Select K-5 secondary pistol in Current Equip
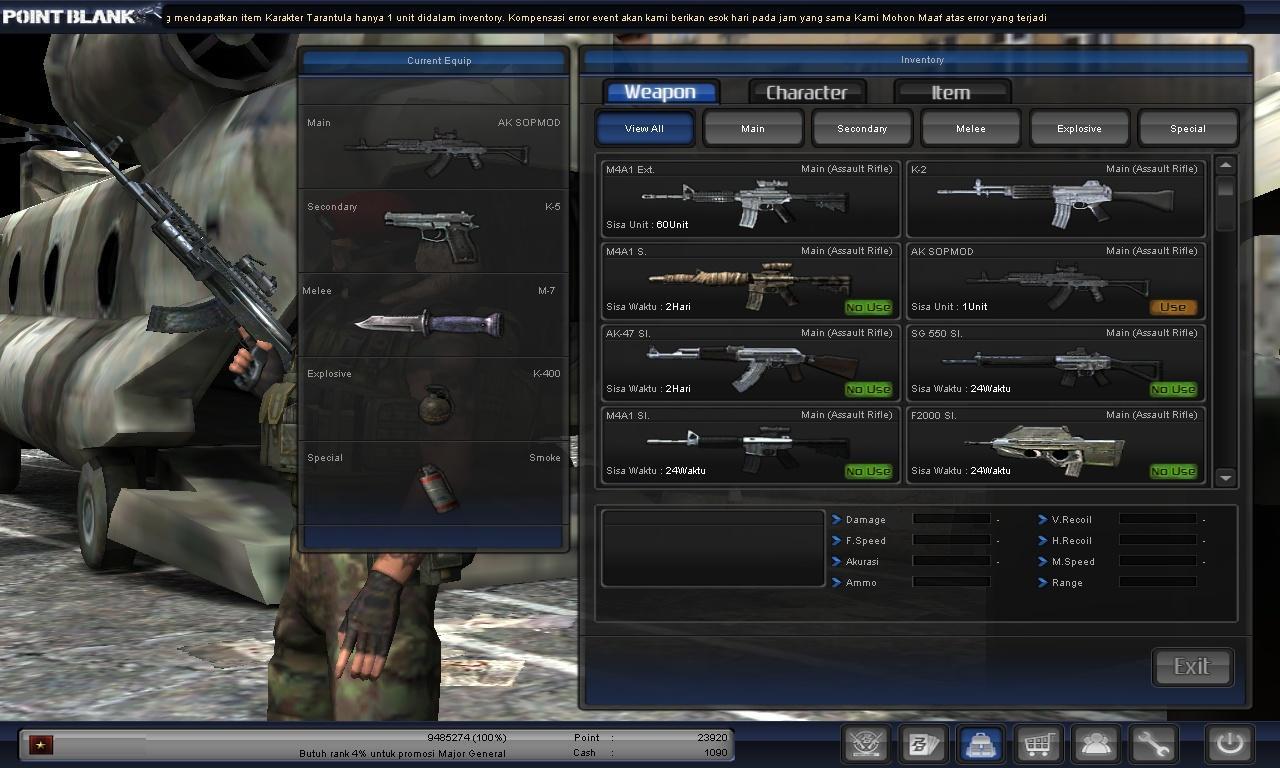The width and height of the screenshot is (1280, 768). tap(434, 232)
